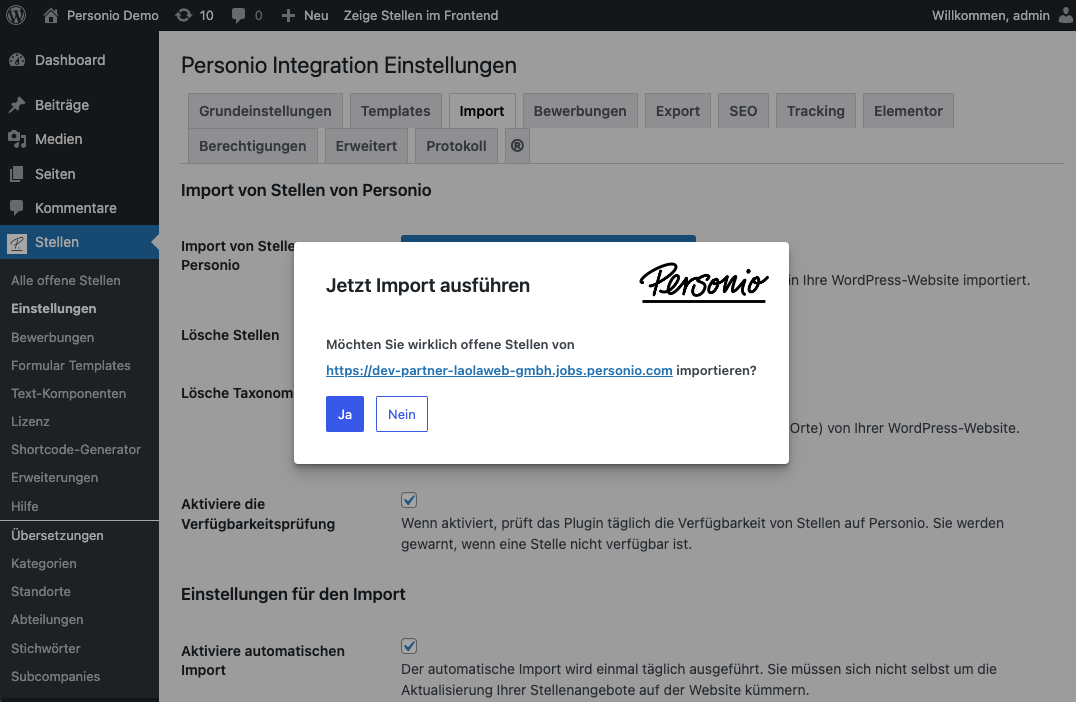Open Hilfe submenu item
Viewport: 1076px width, 702px height.
click(x=25, y=506)
